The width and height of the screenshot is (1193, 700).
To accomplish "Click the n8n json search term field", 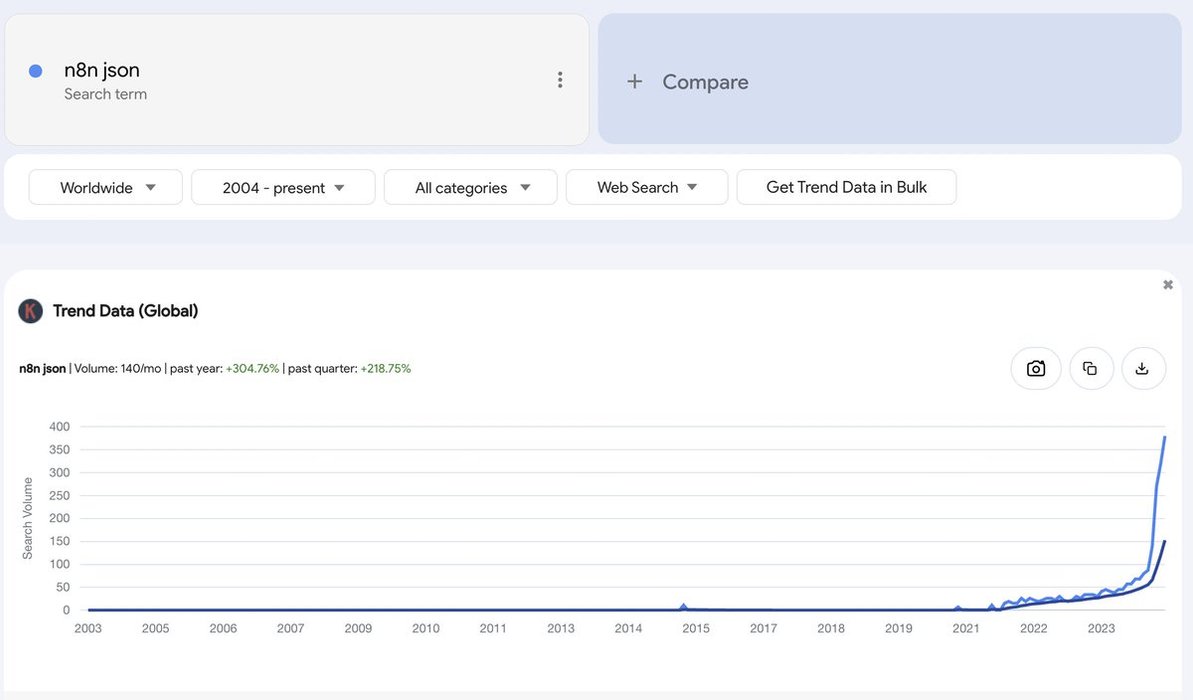I will point(102,70).
